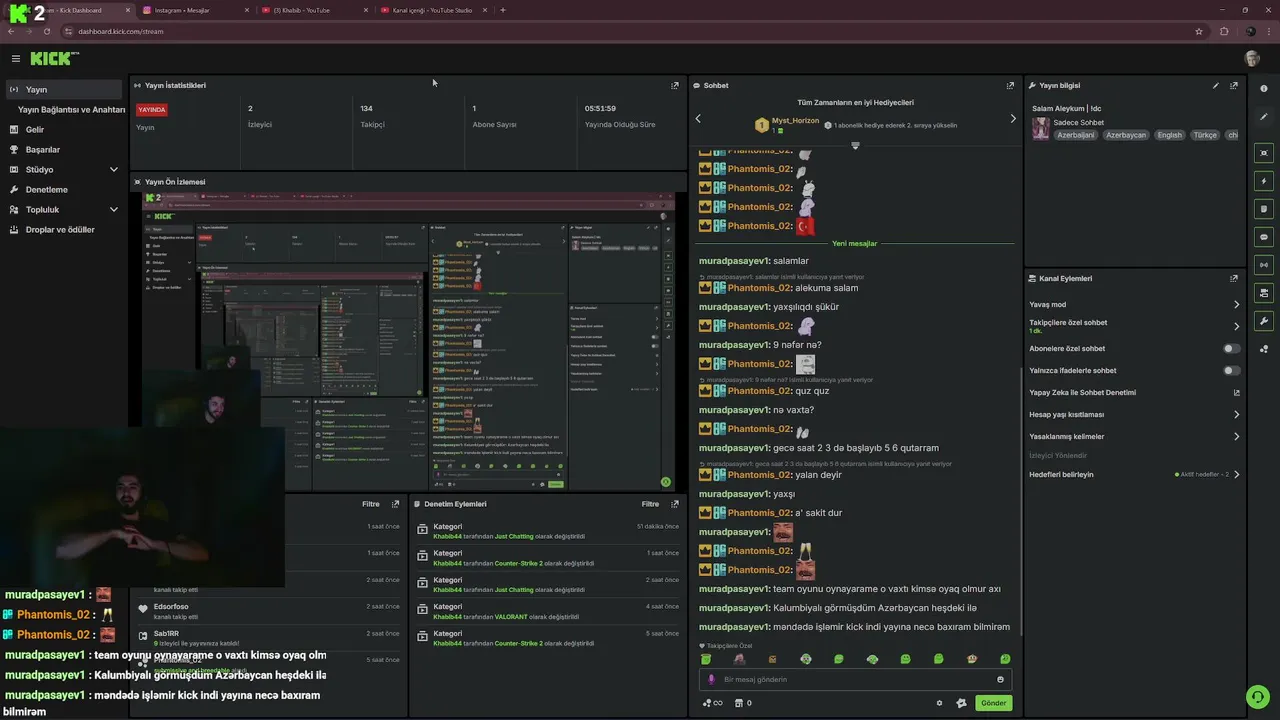Click the Sadece Sohbet category thumbnail
The height and width of the screenshot is (720, 1280).
coord(1041,128)
